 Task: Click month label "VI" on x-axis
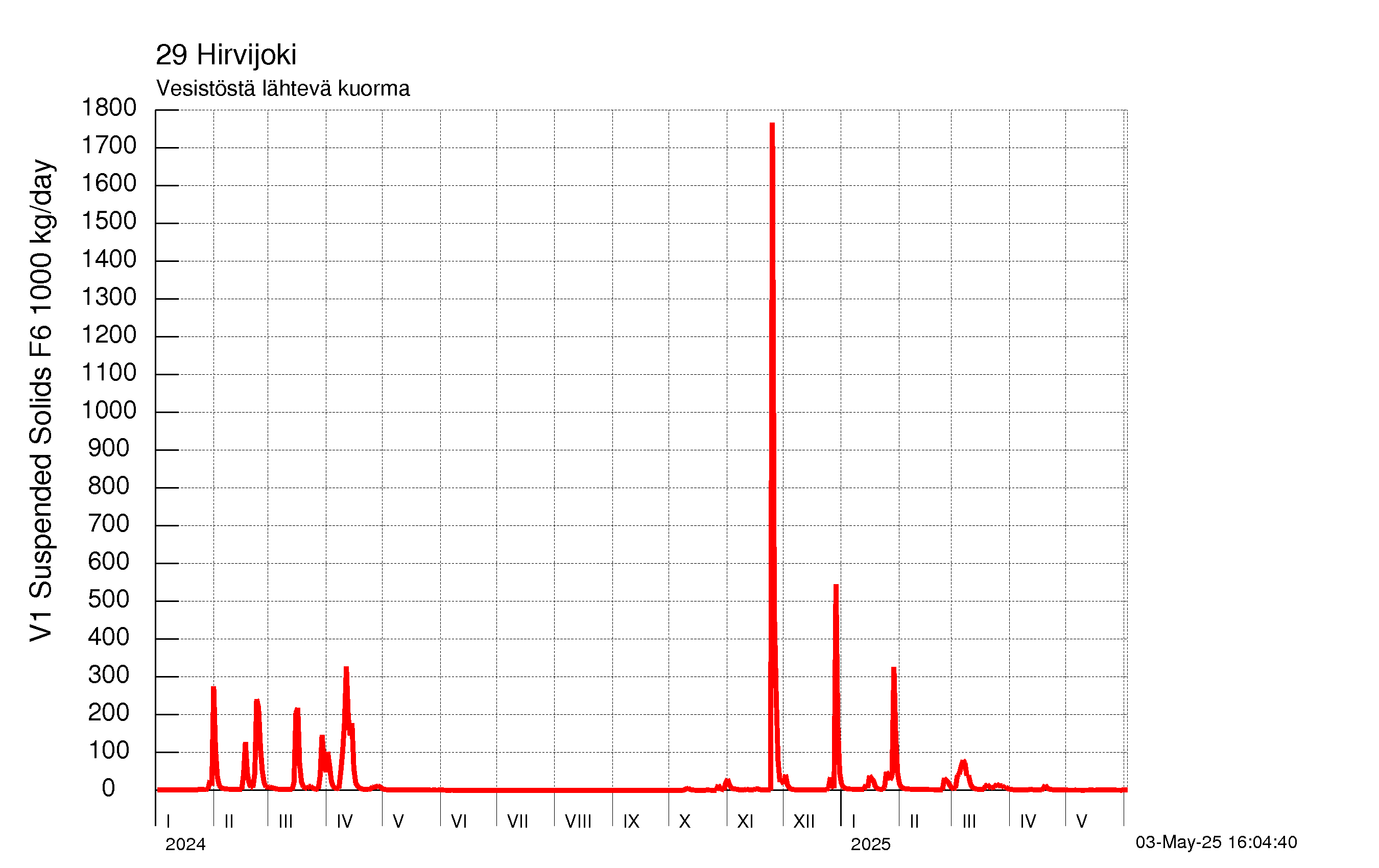click(x=459, y=822)
